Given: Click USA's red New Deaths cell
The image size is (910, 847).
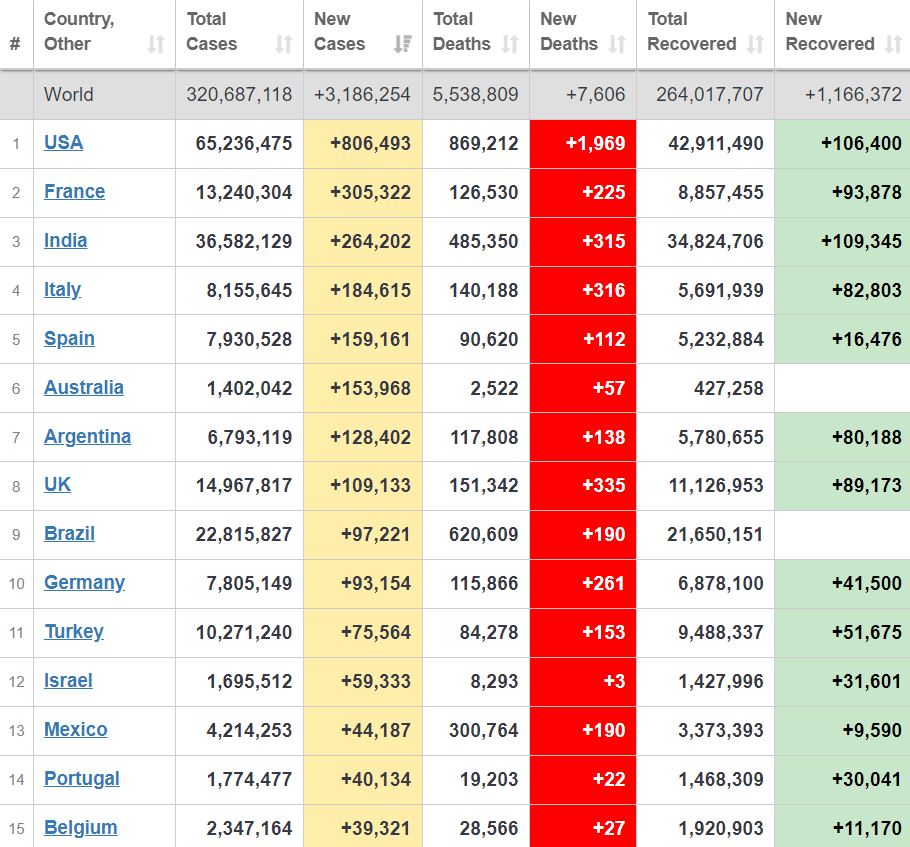Looking at the screenshot, I should click(x=583, y=144).
